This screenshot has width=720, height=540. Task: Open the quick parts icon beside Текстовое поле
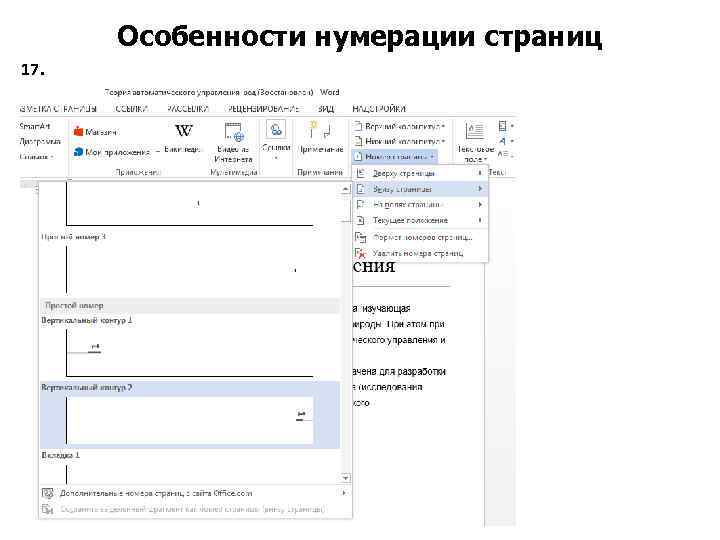pyautogui.click(x=502, y=126)
